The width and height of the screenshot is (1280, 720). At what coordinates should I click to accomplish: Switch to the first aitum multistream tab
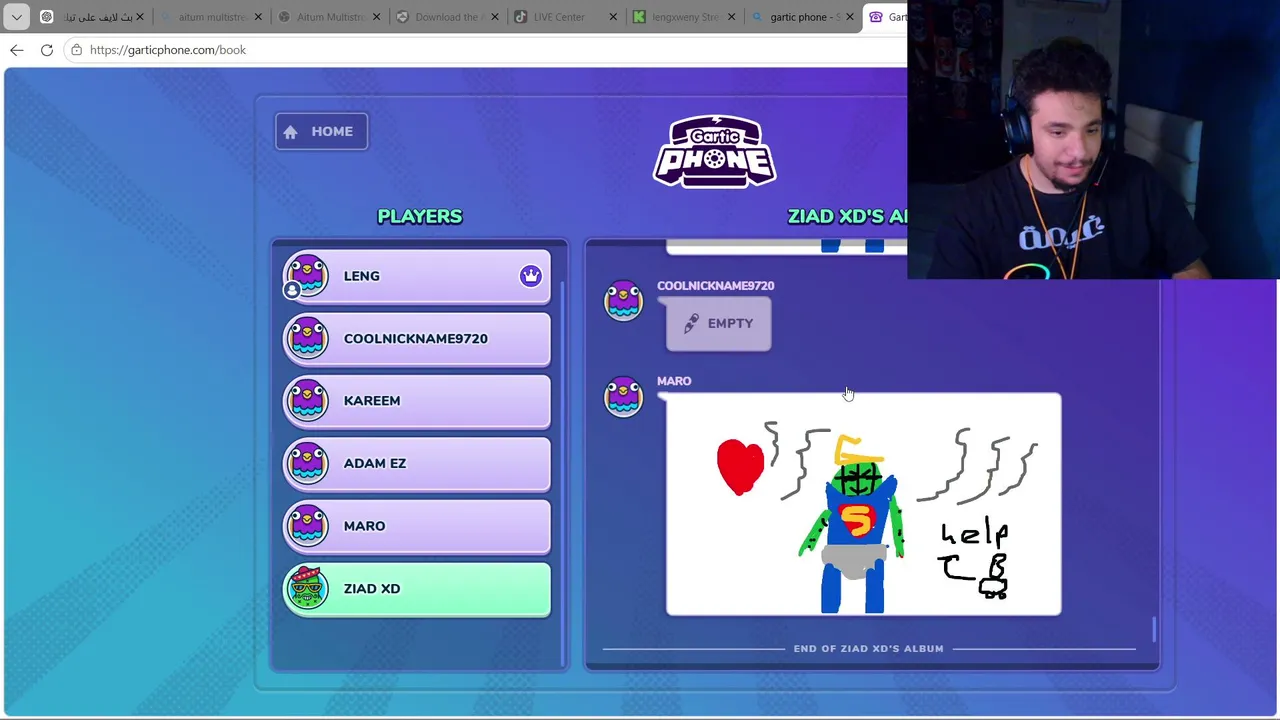point(211,17)
